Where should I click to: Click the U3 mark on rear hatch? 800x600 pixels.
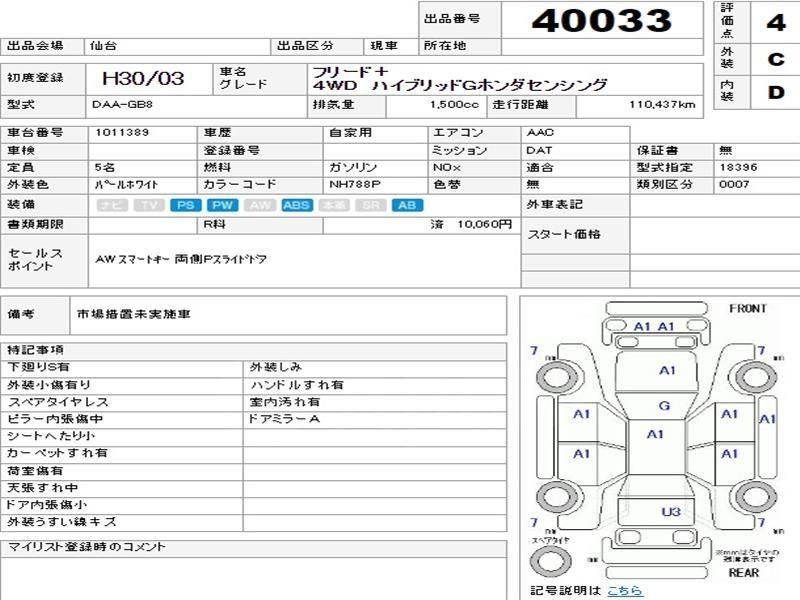coord(671,512)
